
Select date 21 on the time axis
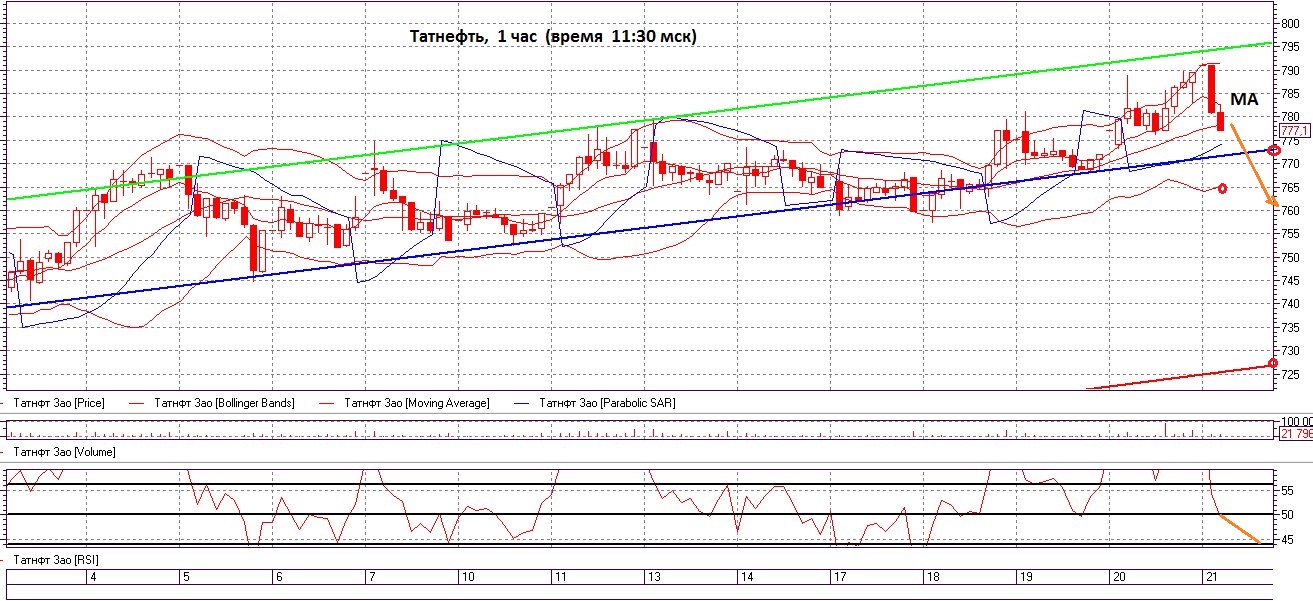pos(1211,577)
